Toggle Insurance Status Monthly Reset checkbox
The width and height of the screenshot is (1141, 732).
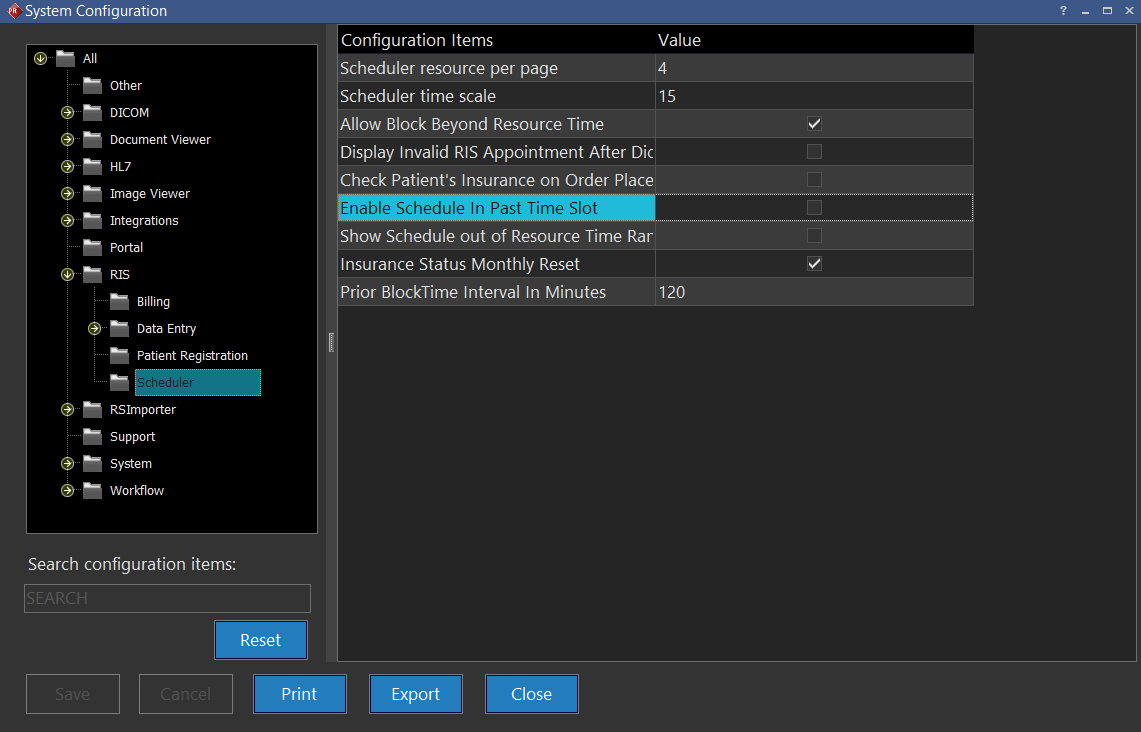[x=814, y=264]
